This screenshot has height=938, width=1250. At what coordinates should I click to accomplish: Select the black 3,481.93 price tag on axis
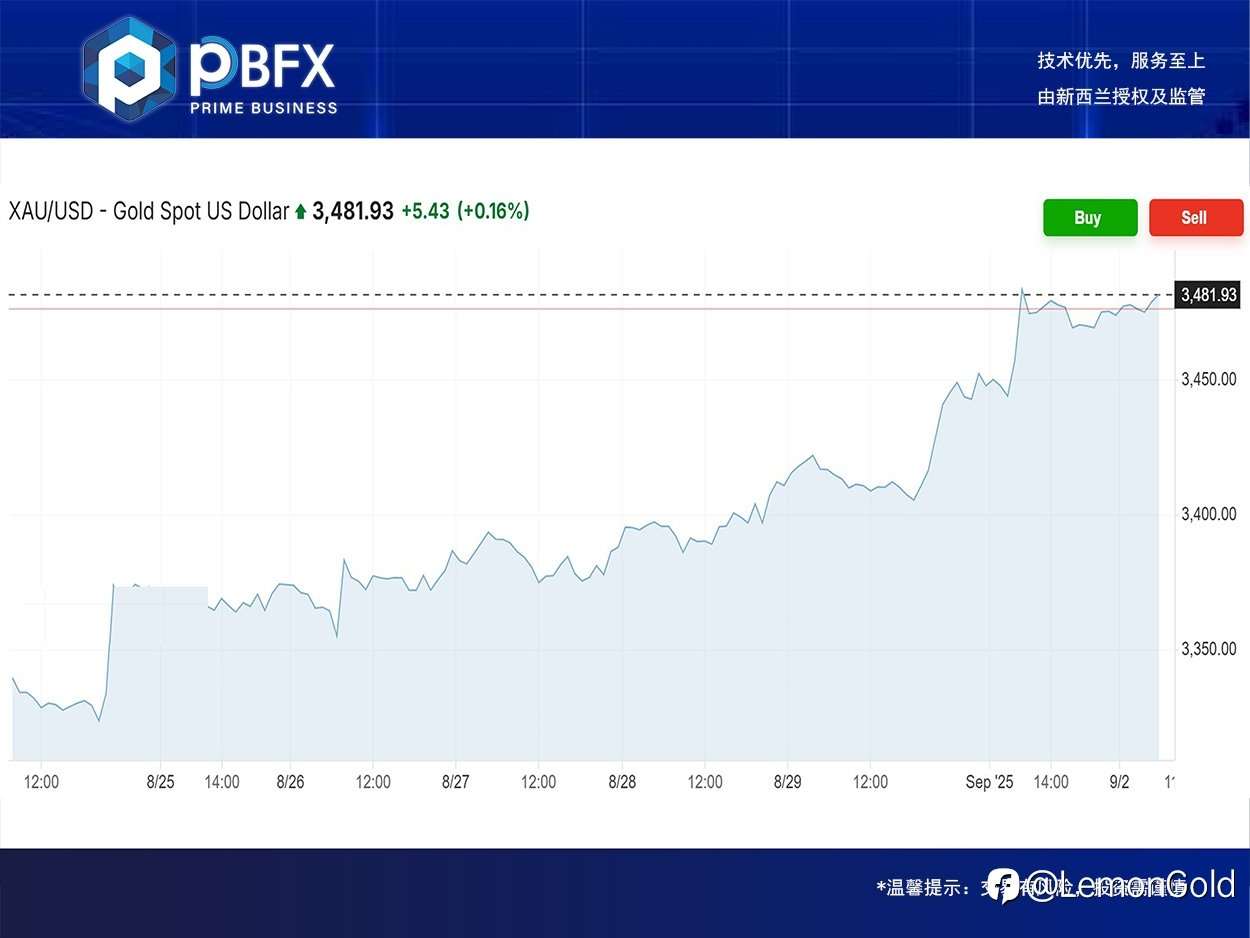[1209, 295]
